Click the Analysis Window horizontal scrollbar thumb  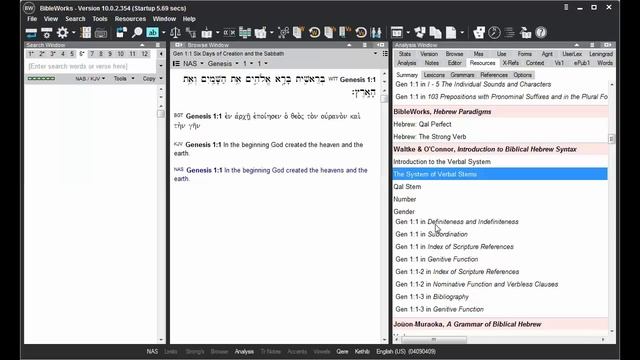434,340
